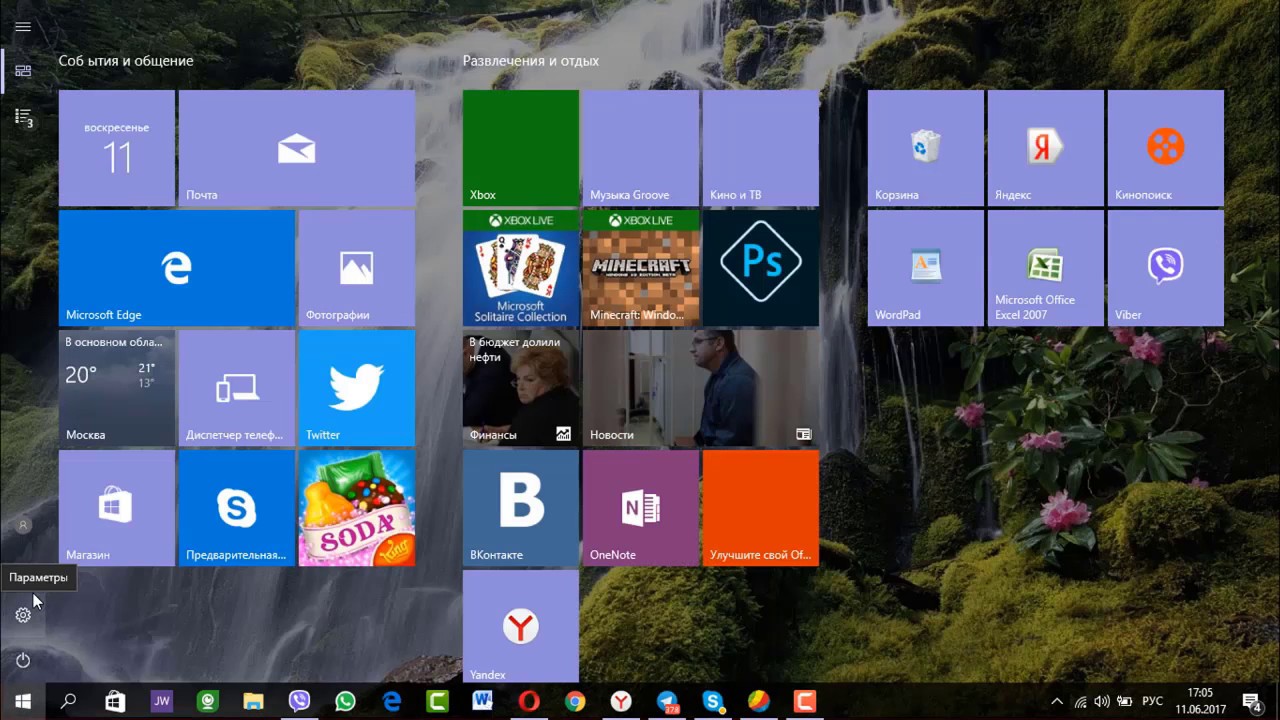This screenshot has height=720, width=1280.
Task: Launch the Candy Crush Soda tile
Action: [357, 508]
